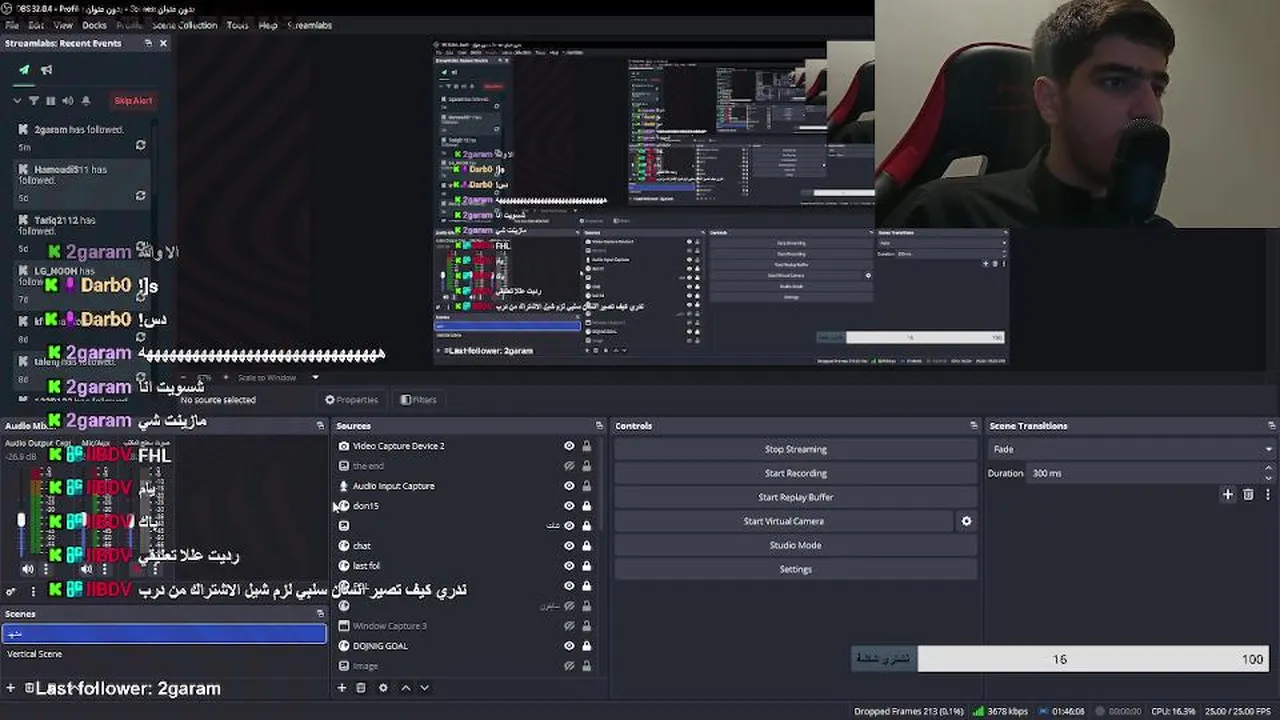Undock the Sources panel
This screenshot has width=1280, height=720.
(599, 426)
